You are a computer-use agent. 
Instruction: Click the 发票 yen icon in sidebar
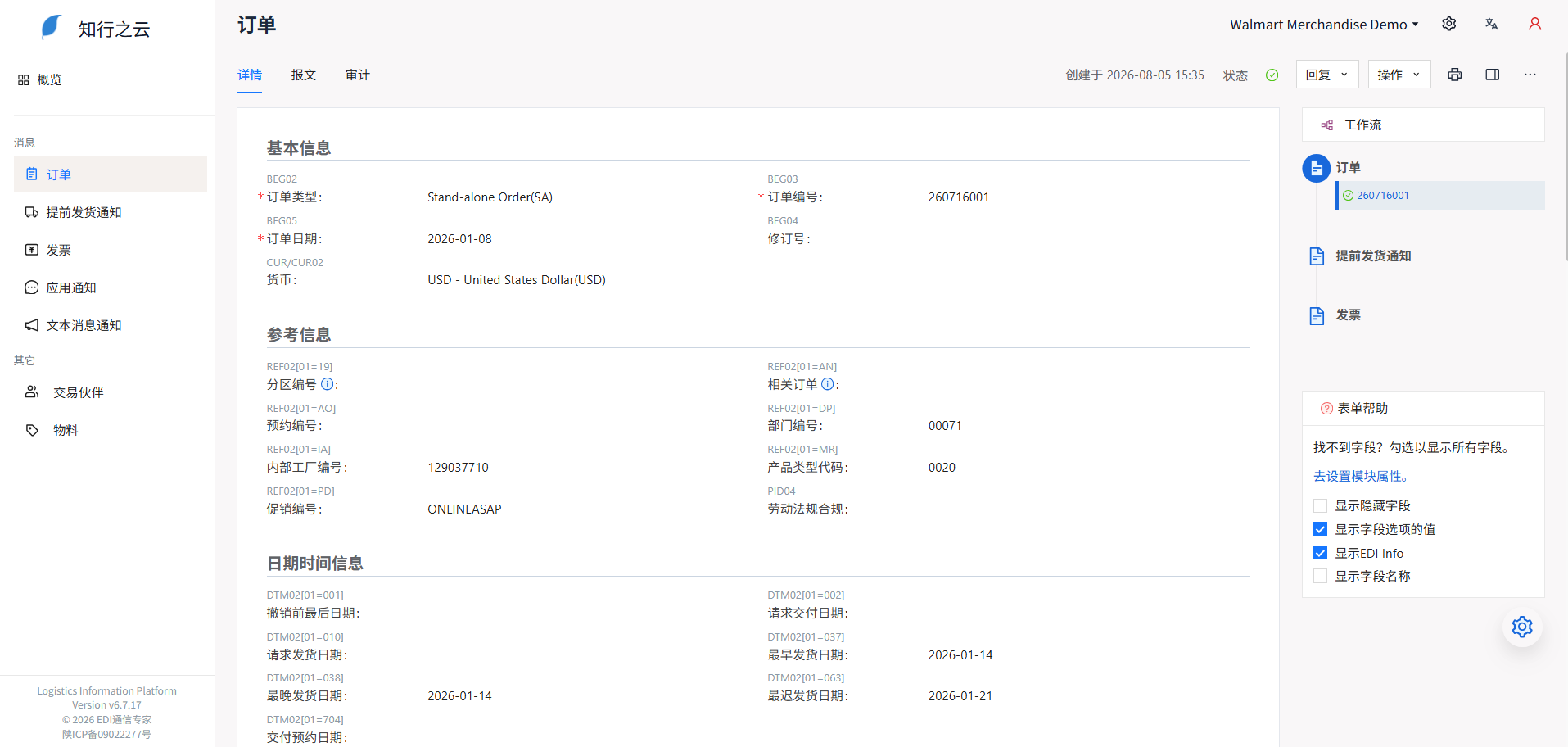32,250
